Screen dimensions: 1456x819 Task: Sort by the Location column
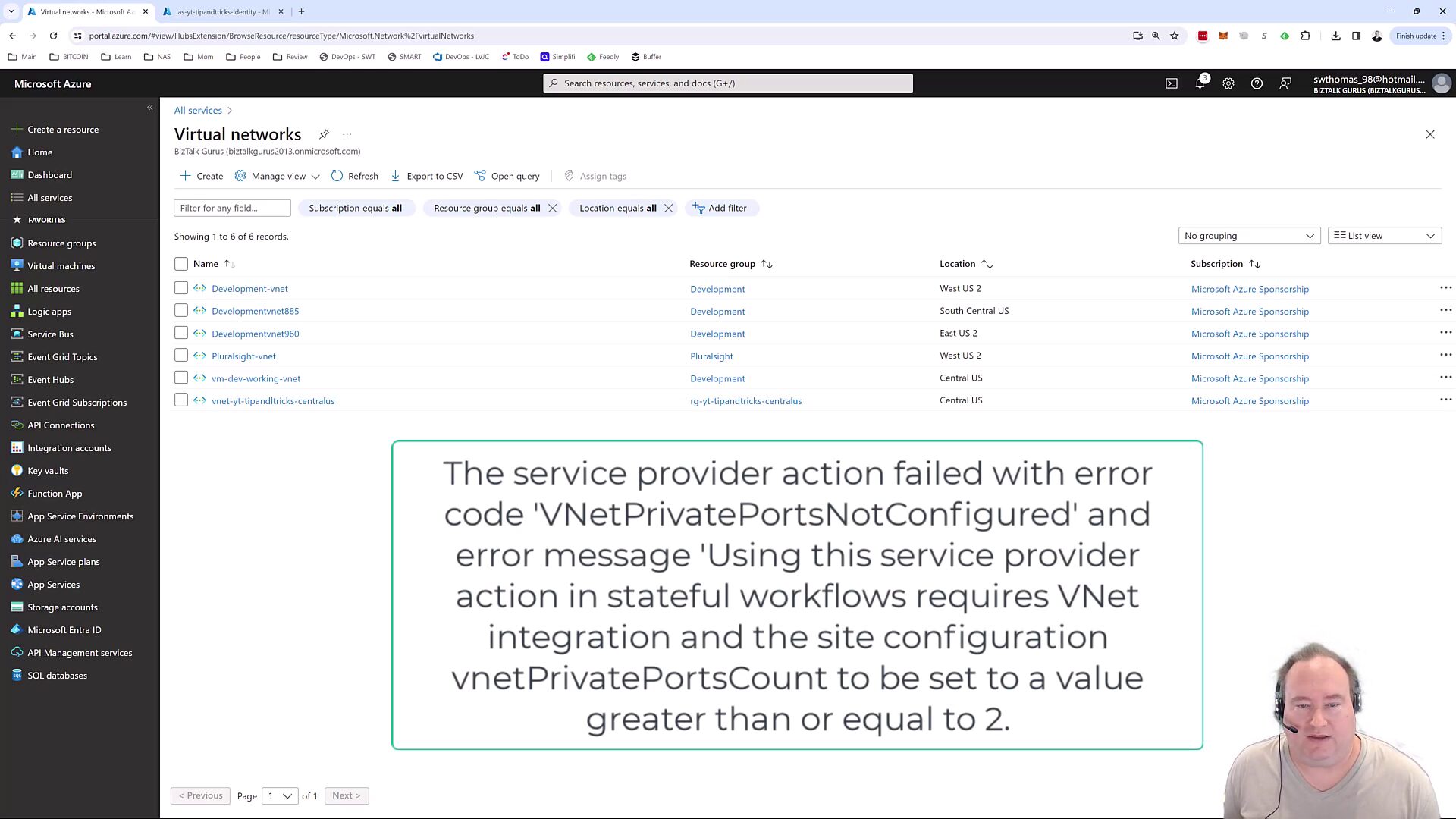(966, 264)
